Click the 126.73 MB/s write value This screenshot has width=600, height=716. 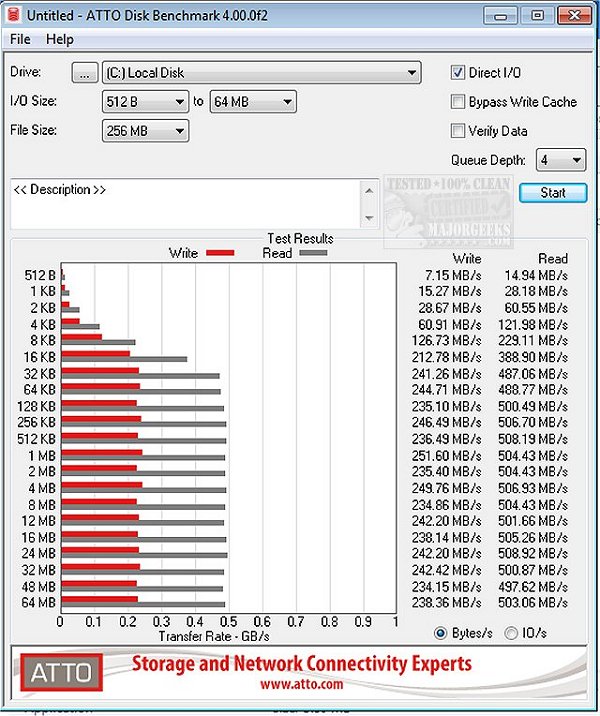pos(446,341)
